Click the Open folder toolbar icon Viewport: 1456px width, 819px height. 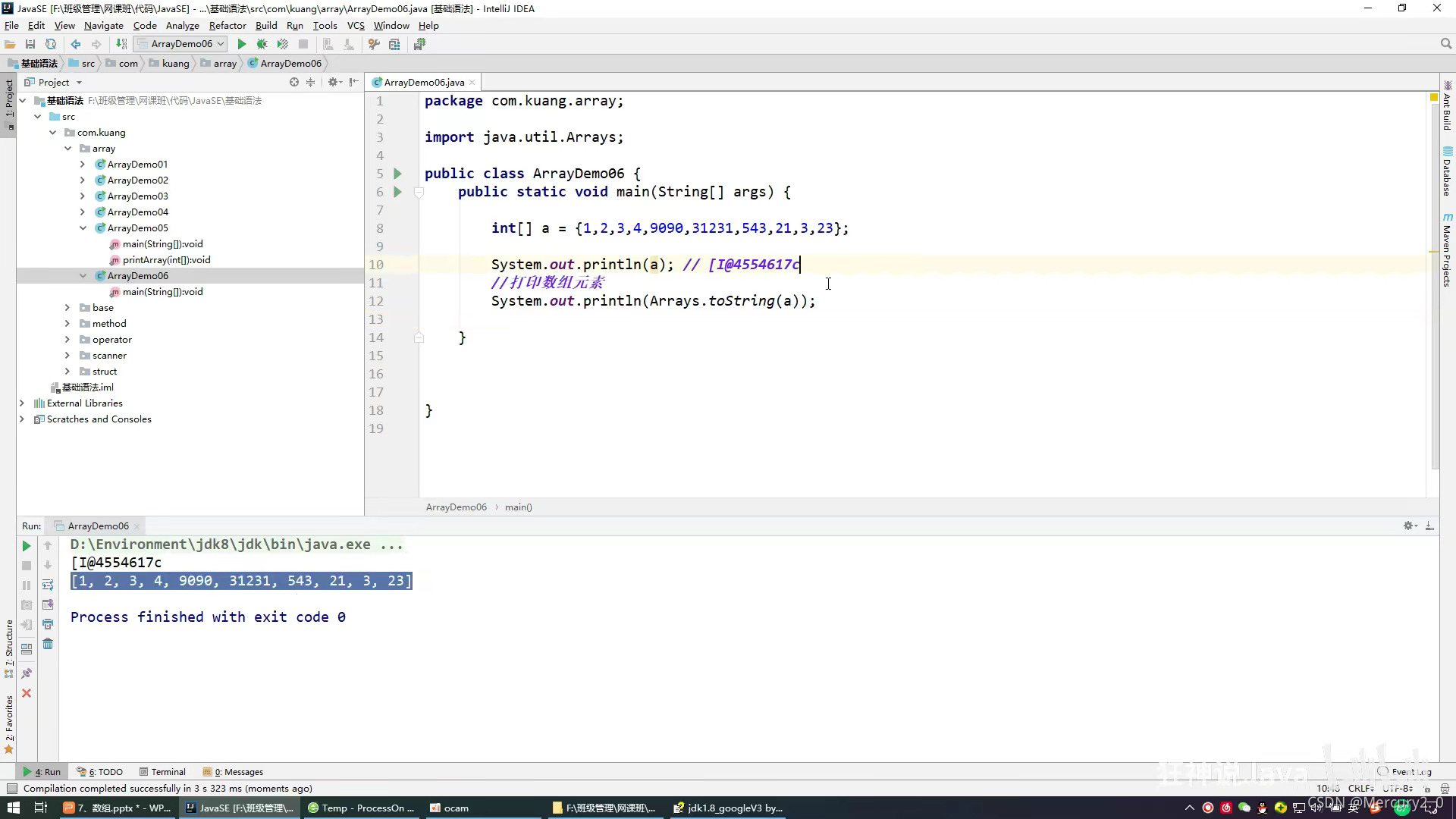[x=10, y=44]
